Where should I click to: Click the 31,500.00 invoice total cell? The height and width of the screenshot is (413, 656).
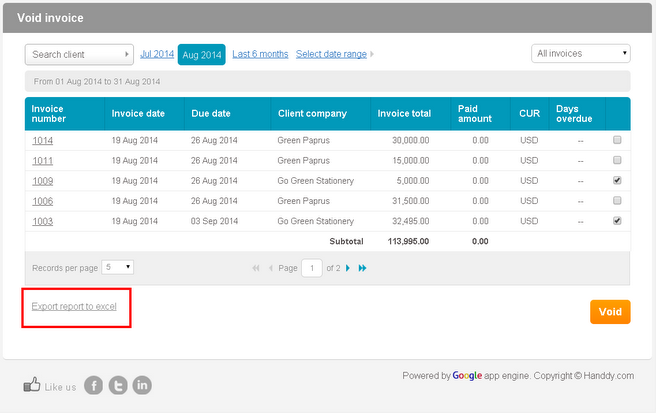(x=410, y=201)
